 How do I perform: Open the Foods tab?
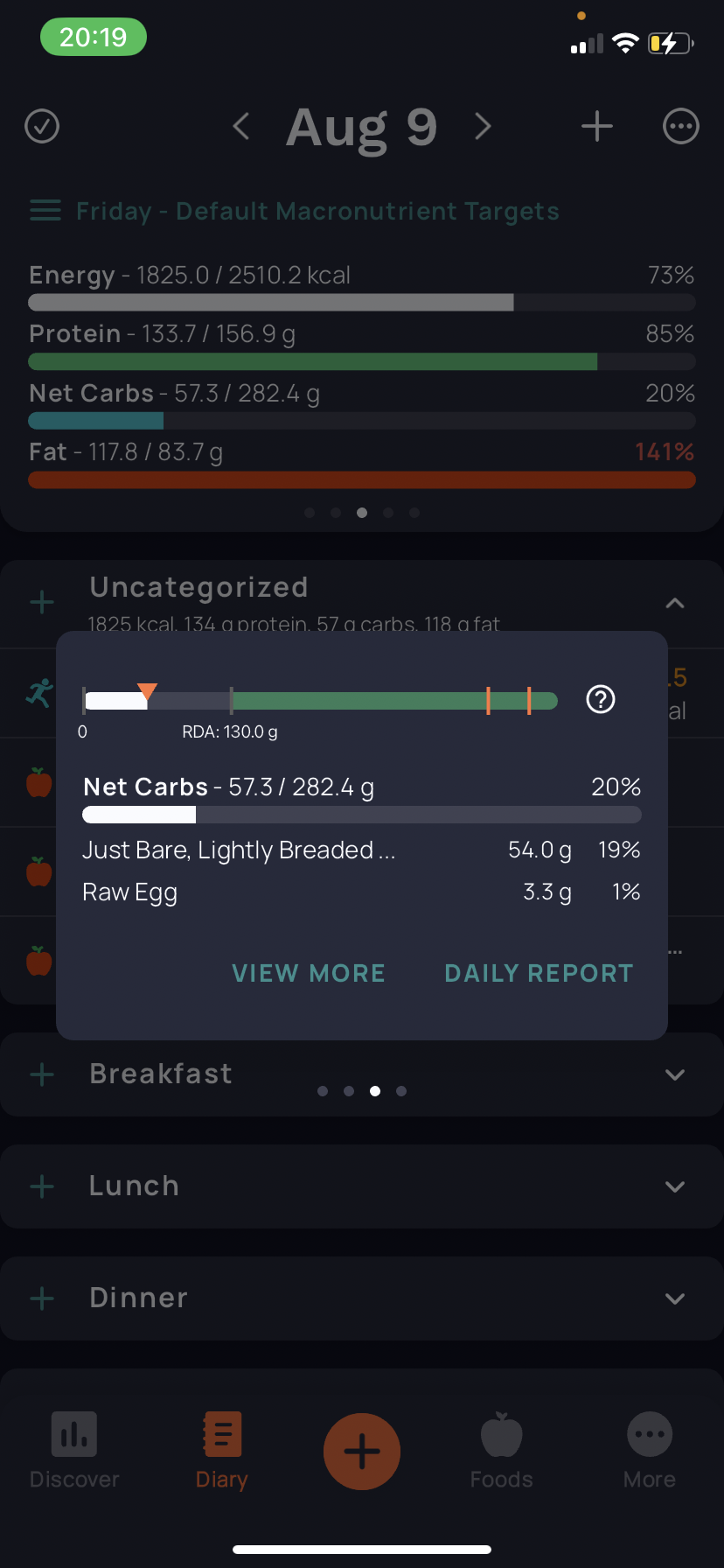coord(502,1452)
